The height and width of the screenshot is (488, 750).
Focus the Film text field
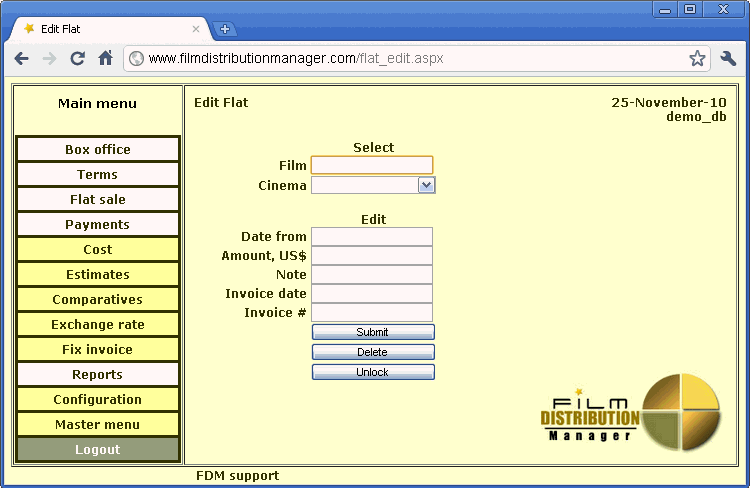click(372, 165)
